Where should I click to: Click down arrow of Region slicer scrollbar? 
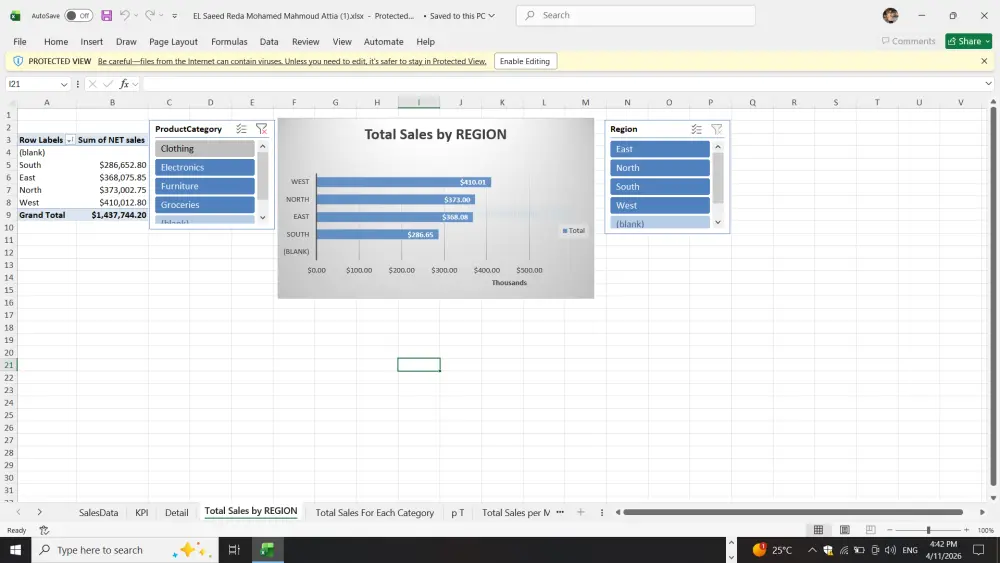pyautogui.click(x=717, y=223)
